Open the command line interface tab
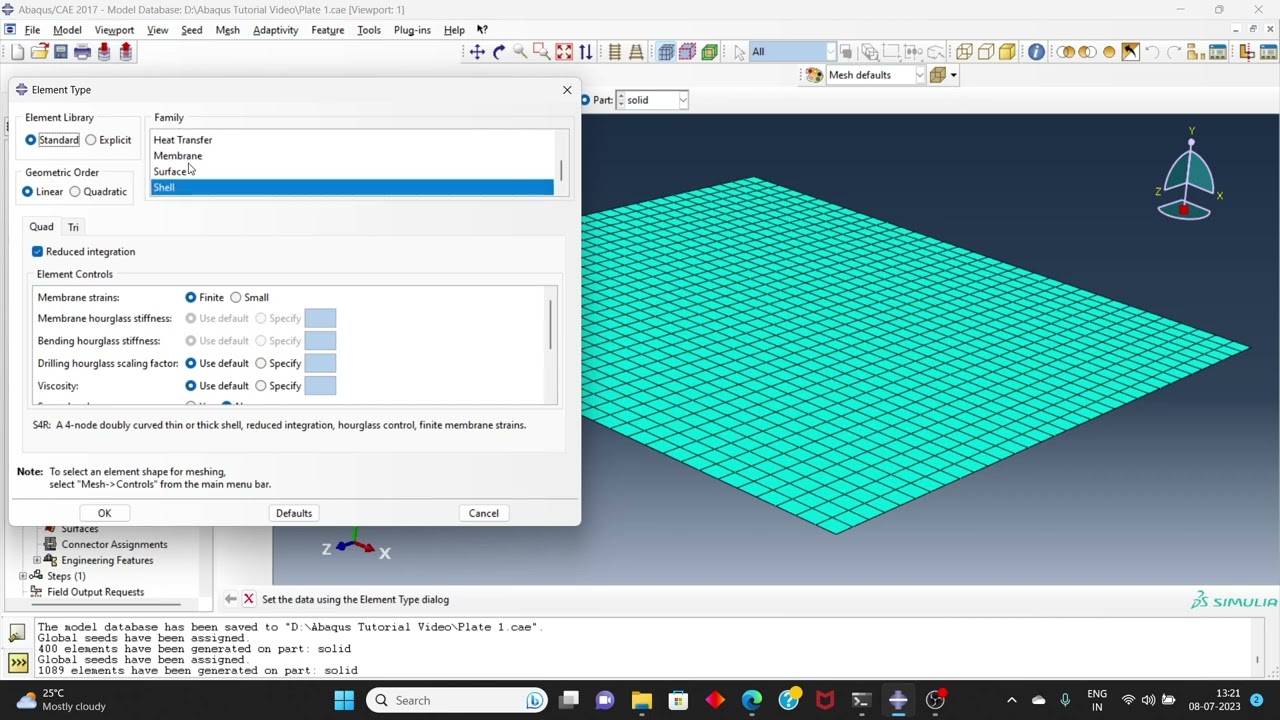This screenshot has height=720, width=1280. (17, 662)
